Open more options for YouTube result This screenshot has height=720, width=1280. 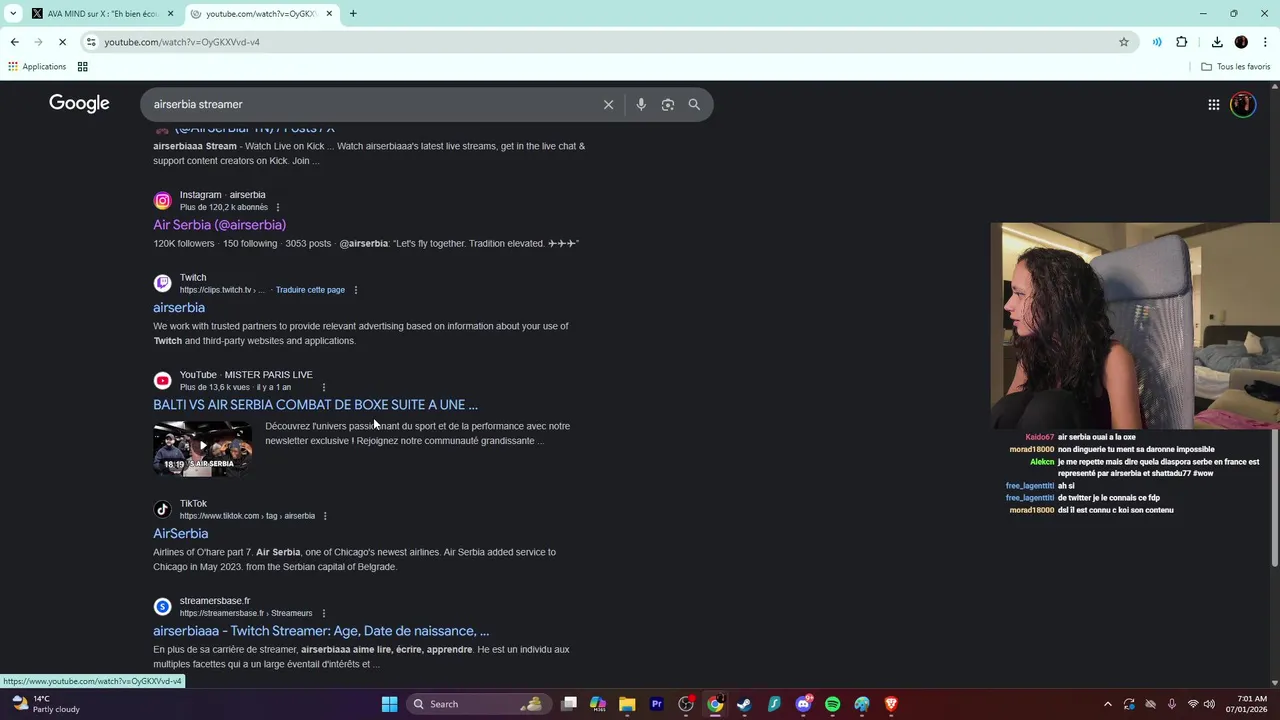324,387
